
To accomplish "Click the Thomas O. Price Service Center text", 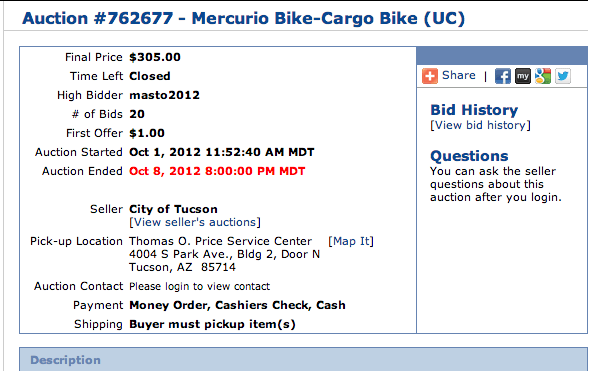I will click(220, 241).
